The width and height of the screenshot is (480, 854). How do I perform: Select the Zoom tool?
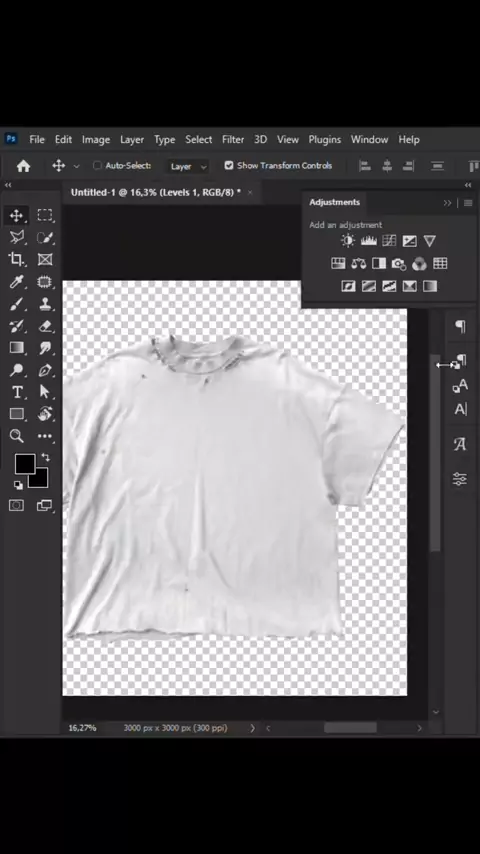[x=16, y=436]
